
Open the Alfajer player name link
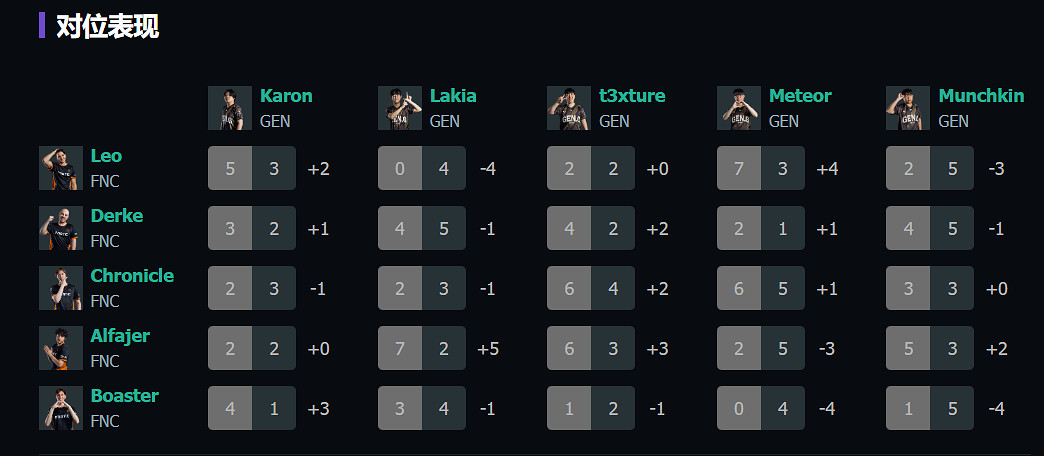(x=120, y=336)
